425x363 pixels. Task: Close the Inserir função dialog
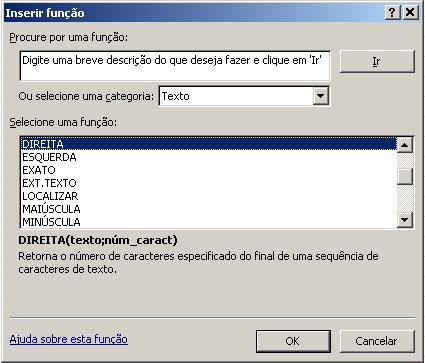coord(410,13)
